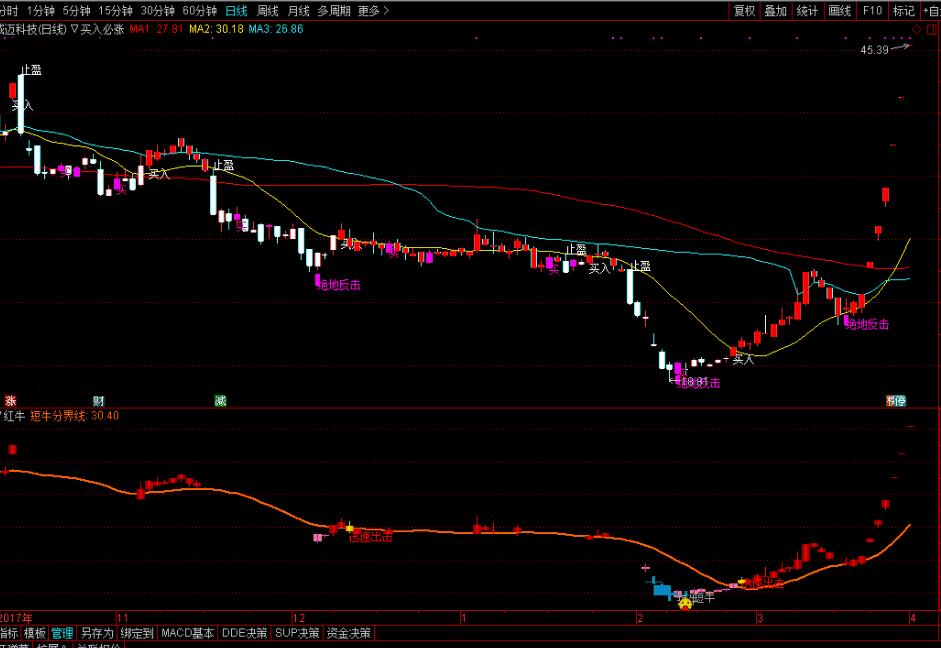The image size is (941, 648).
Task: Switch to 1分钟 period
Action: click(40, 10)
